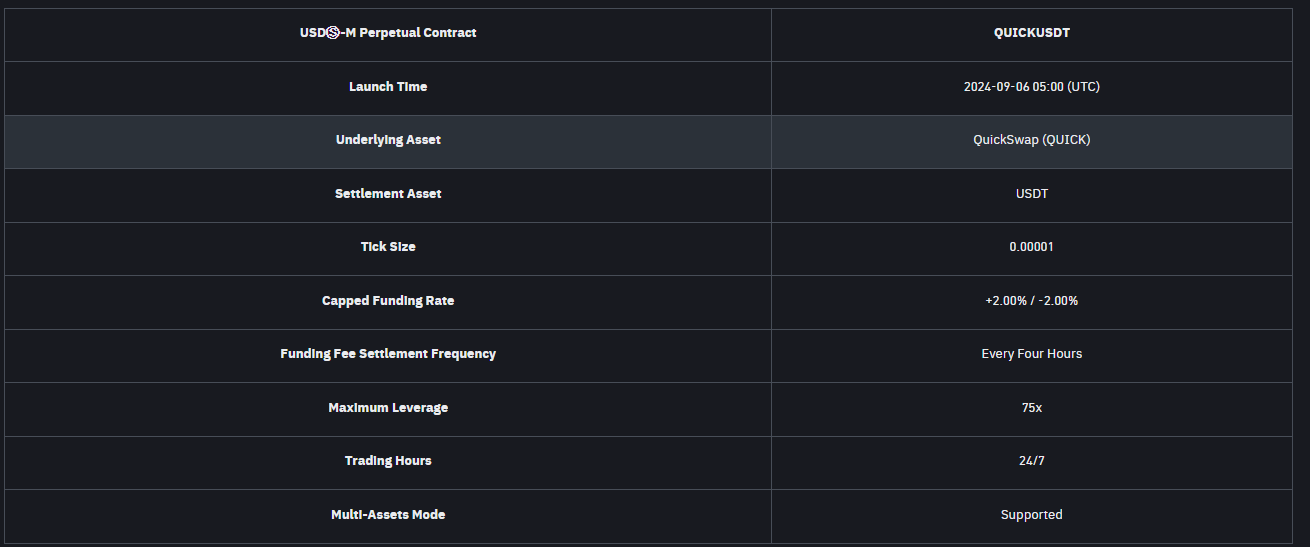The height and width of the screenshot is (547, 1310).
Task: Select the 'Supported' multi-assets value
Action: click(x=1031, y=515)
